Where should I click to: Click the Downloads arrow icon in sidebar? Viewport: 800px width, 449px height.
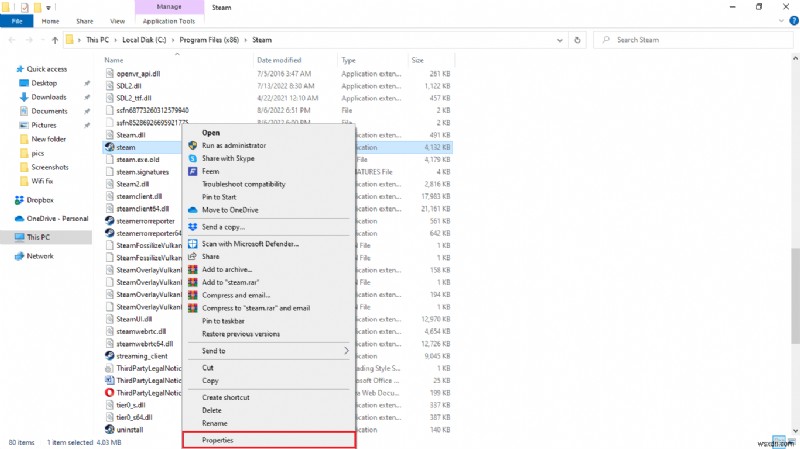pos(23,97)
